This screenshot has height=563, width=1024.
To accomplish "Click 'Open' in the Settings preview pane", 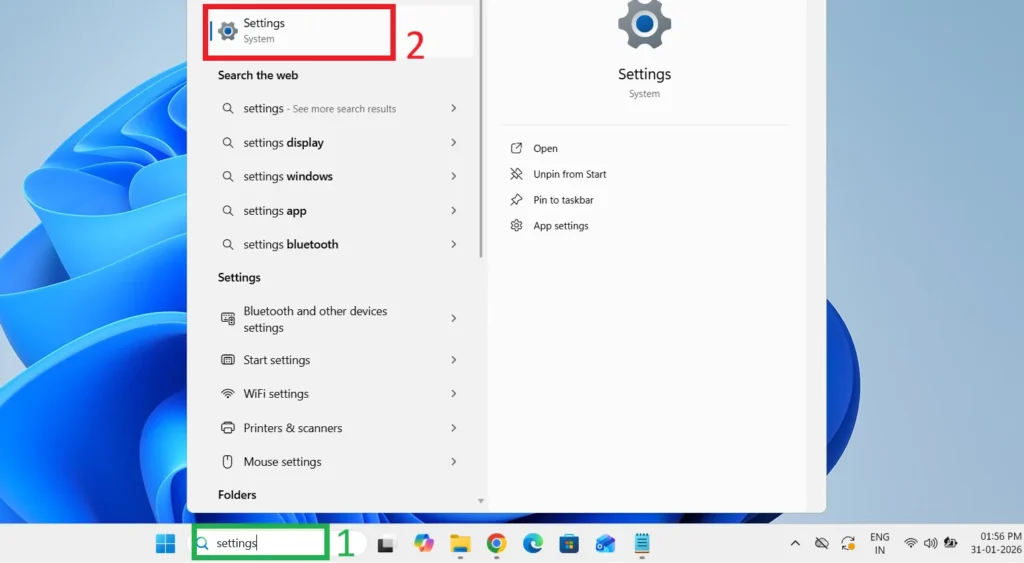I will (x=545, y=148).
